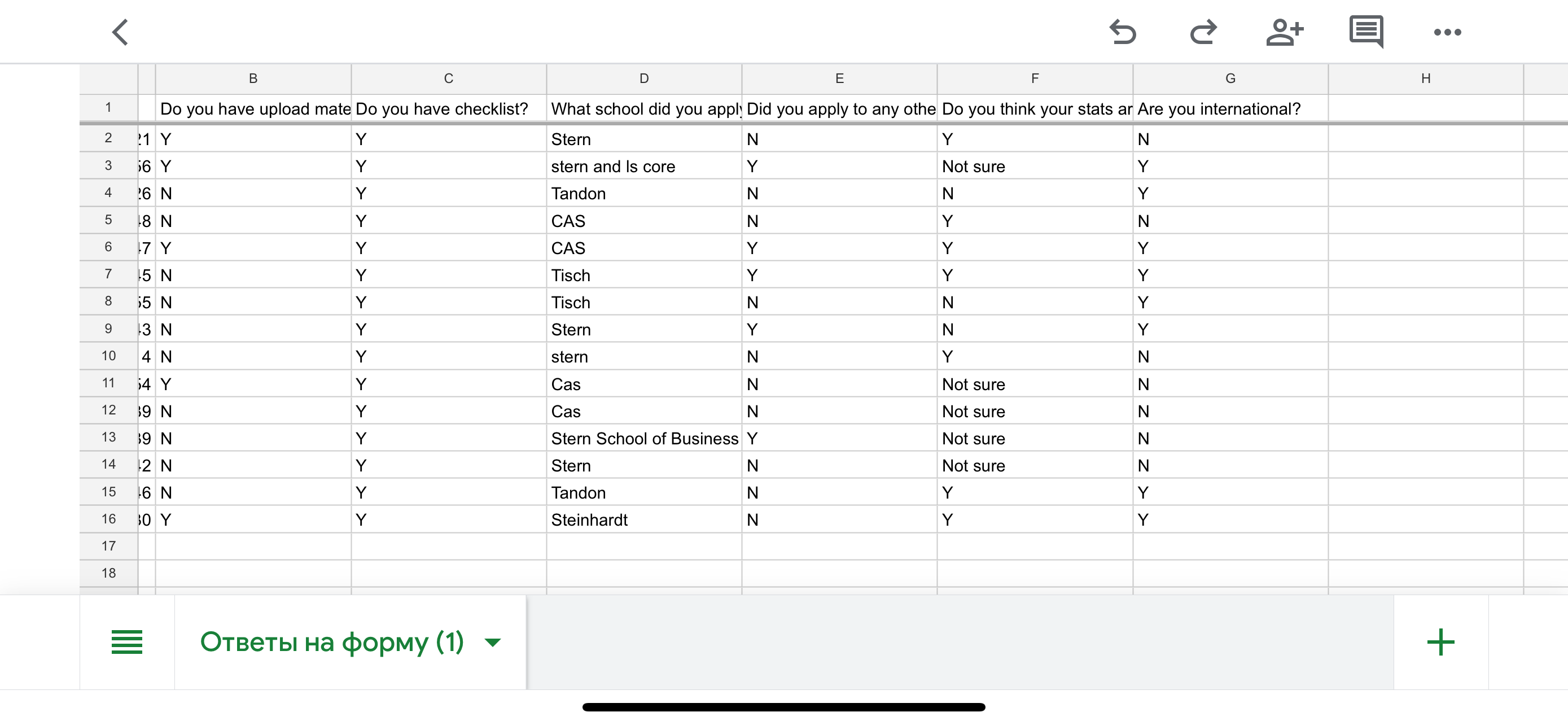Select 'Not sure' cell in row 3
Image resolution: width=1568 pixels, height=725 pixels.
click(x=1033, y=167)
